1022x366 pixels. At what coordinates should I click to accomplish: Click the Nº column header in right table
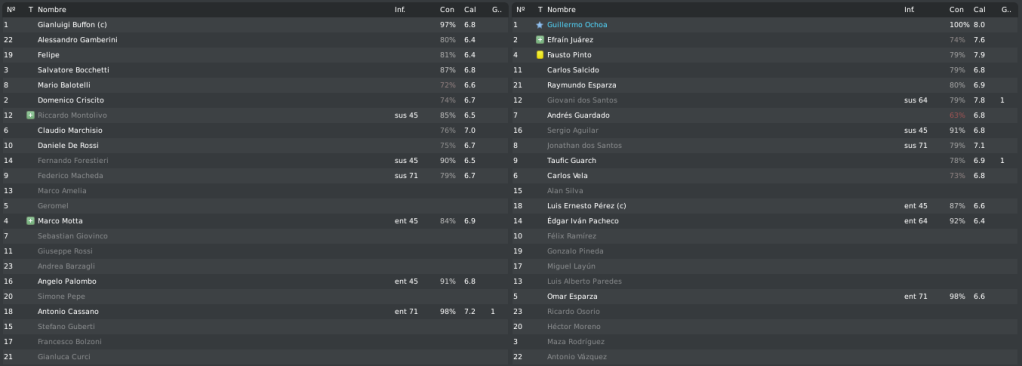tap(521, 10)
